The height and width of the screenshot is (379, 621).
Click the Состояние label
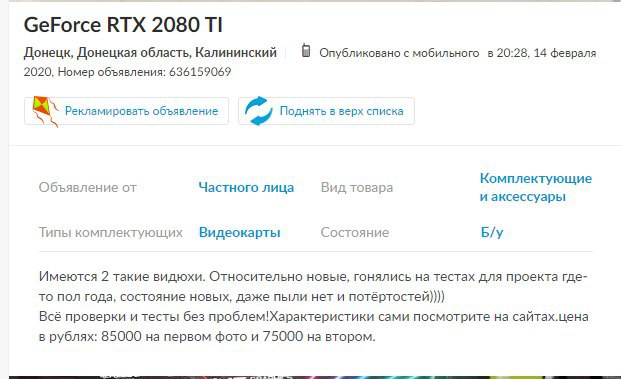pos(355,232)
